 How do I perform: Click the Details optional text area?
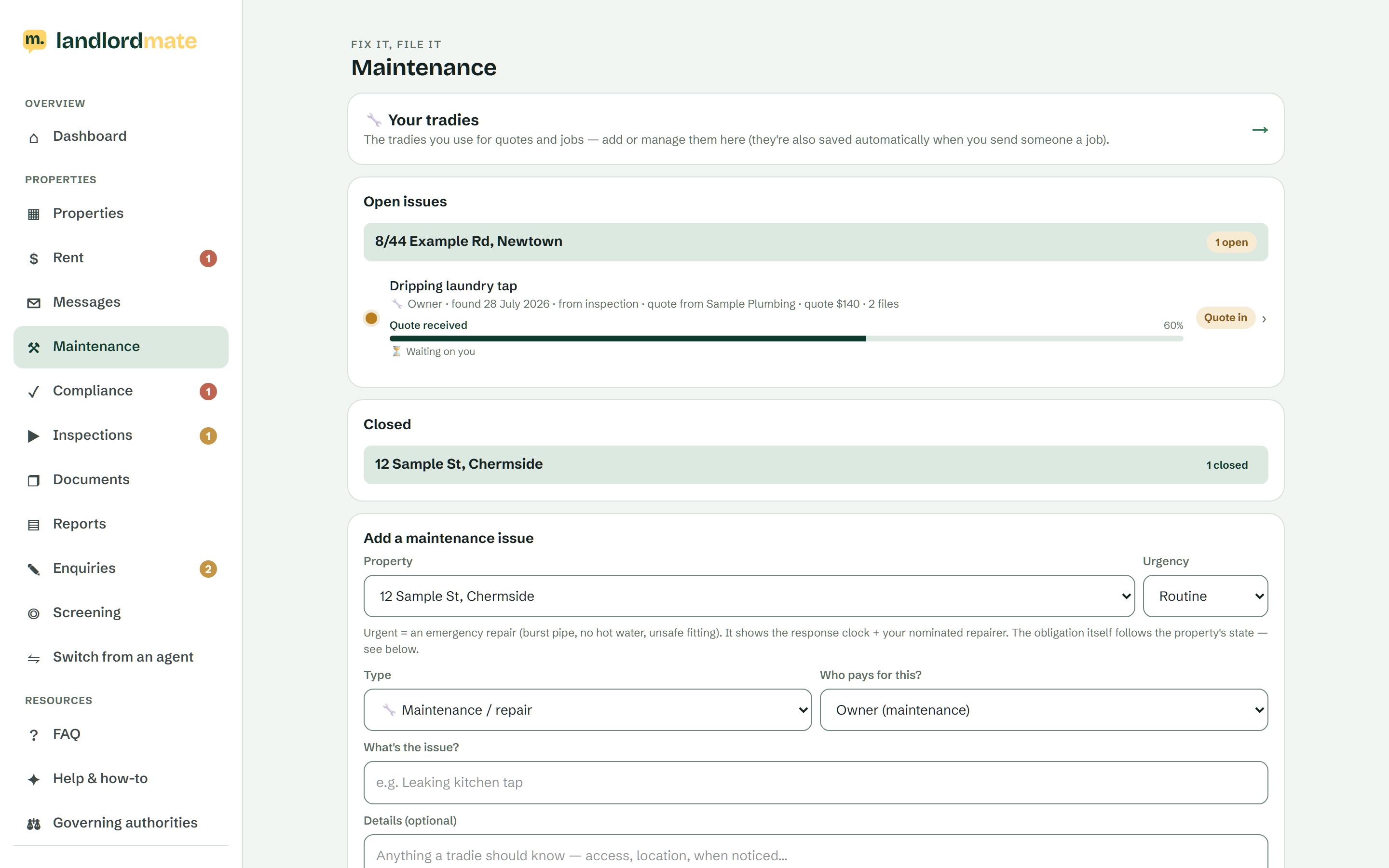[816, 851]
